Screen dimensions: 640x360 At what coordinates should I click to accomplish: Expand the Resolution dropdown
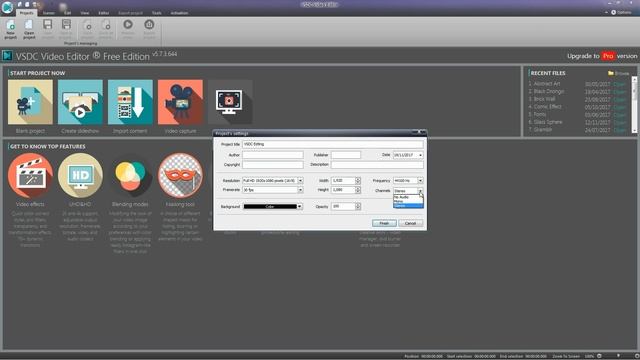[300, 180]
